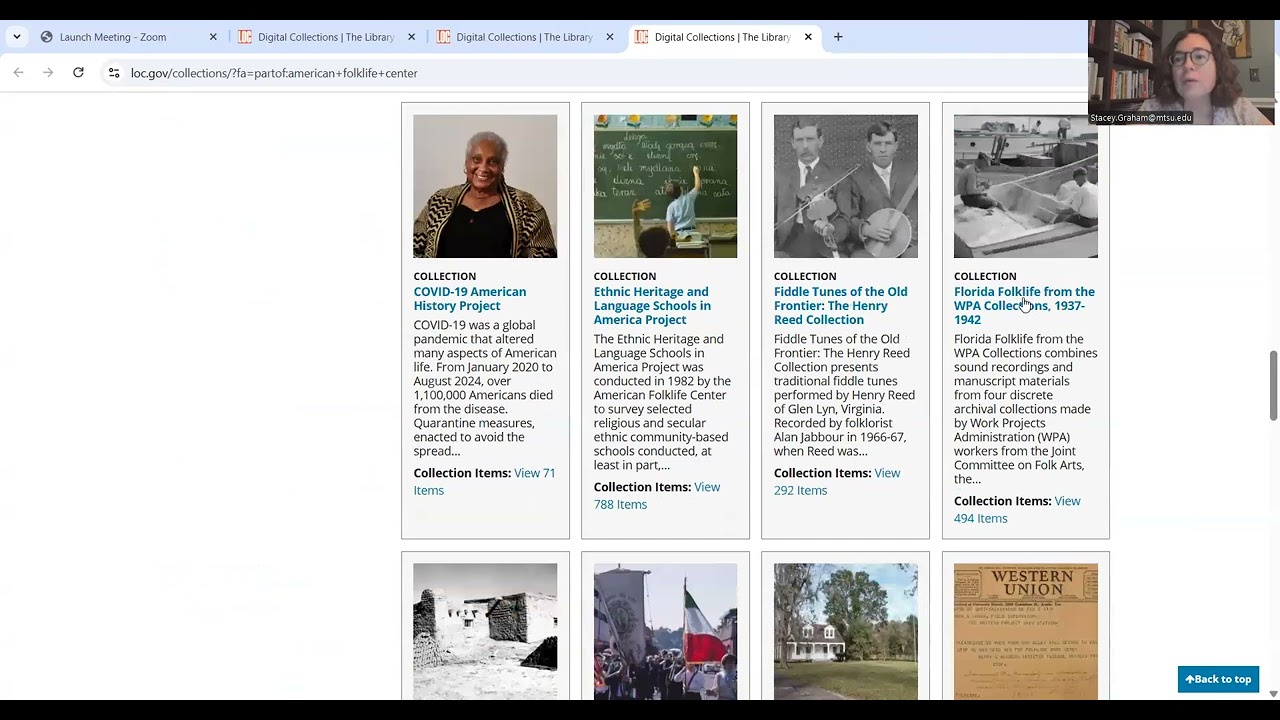Switch to the Launch Meeting - Zoom tab
1280x720 pixels.
pos(113,37)
